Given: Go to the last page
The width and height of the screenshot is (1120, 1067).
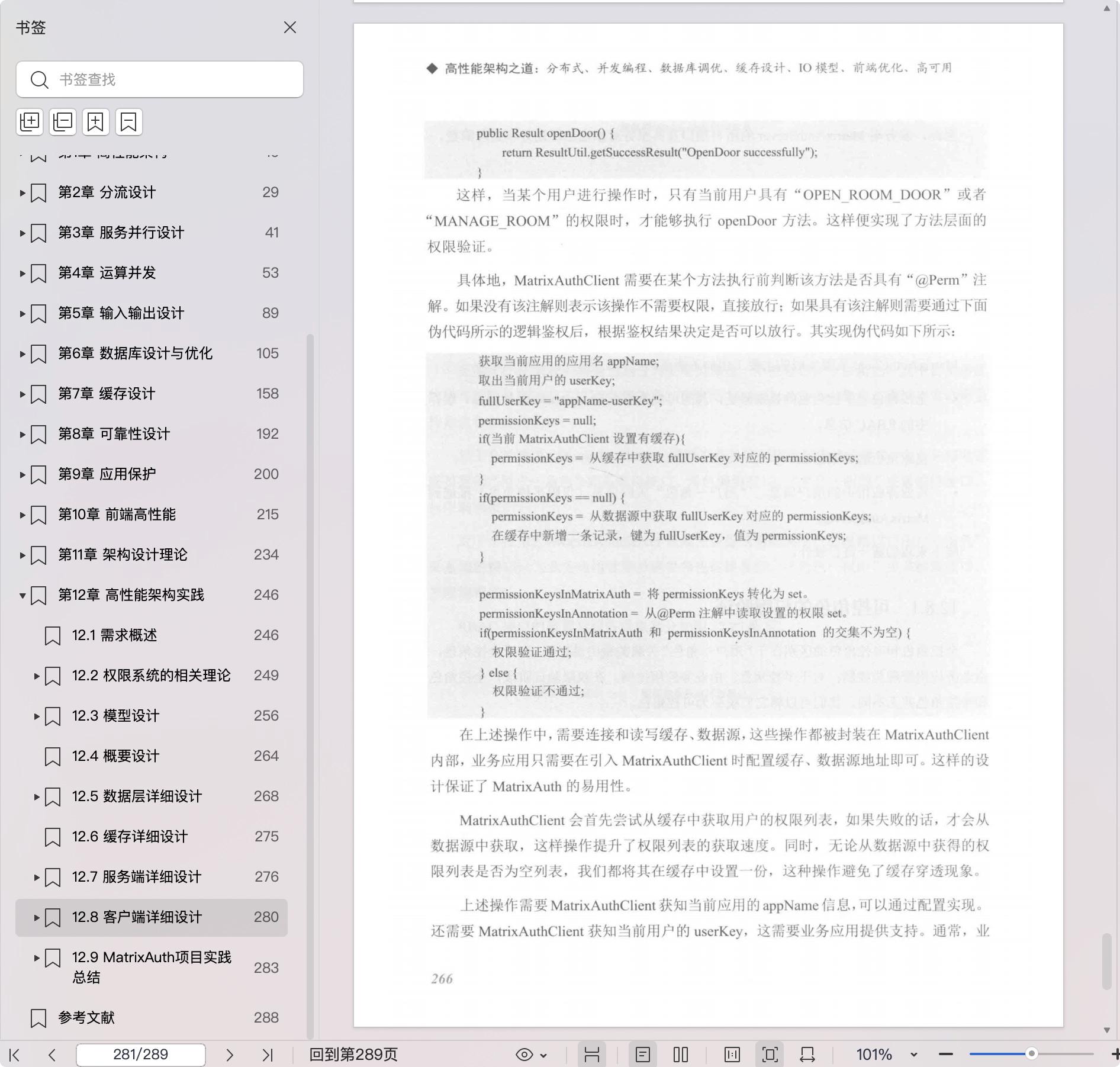Looking at the screenshot, I should point(268,1055).
